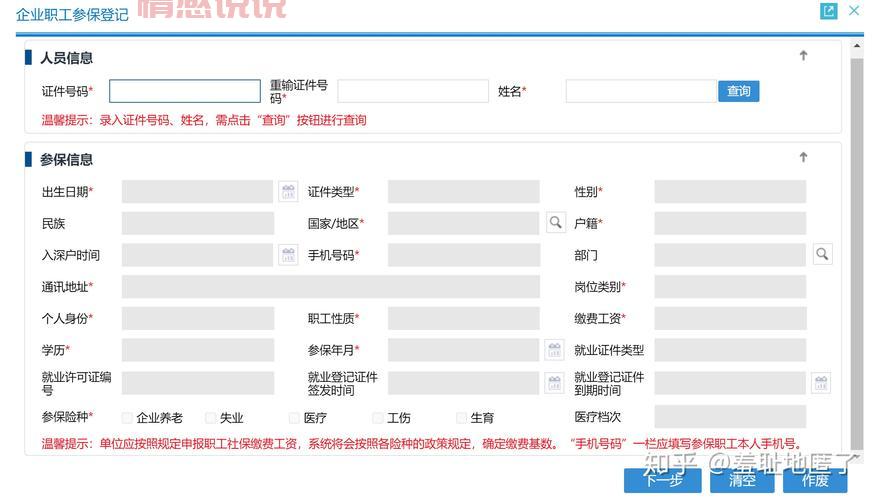Collapse the 参保信息 section arrow

[803, 157]
